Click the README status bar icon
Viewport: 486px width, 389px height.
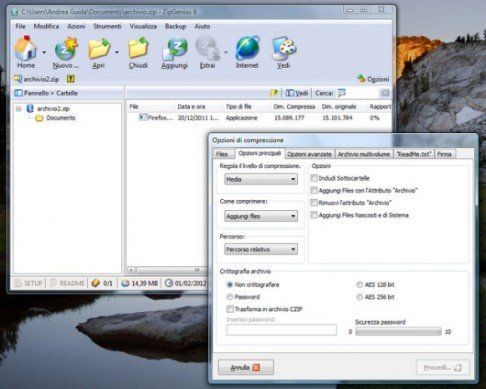pos(53,283)
